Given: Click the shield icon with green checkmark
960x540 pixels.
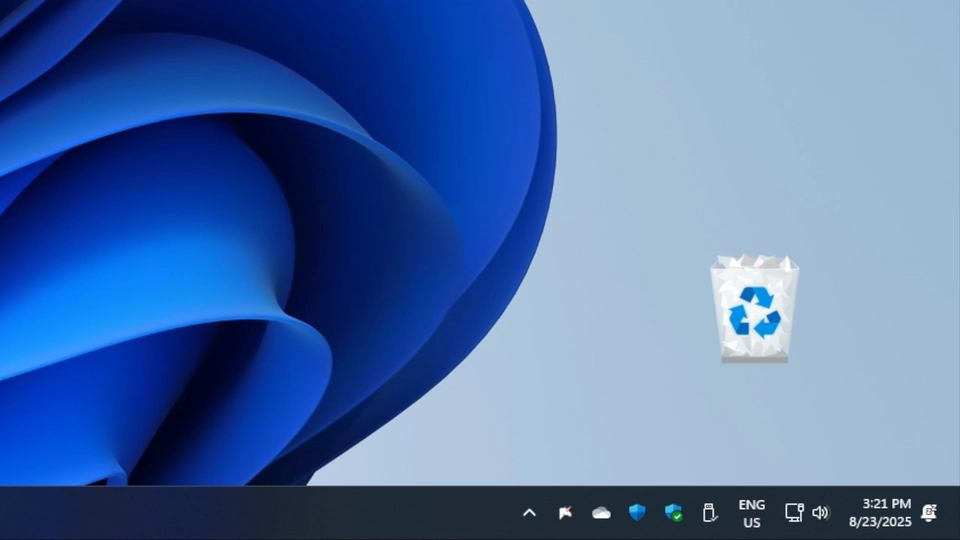Looking at the screenshot, I should [673, 512].
